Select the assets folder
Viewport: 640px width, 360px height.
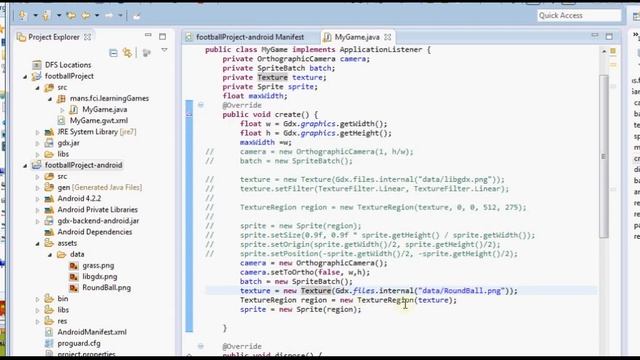(67, 243)
